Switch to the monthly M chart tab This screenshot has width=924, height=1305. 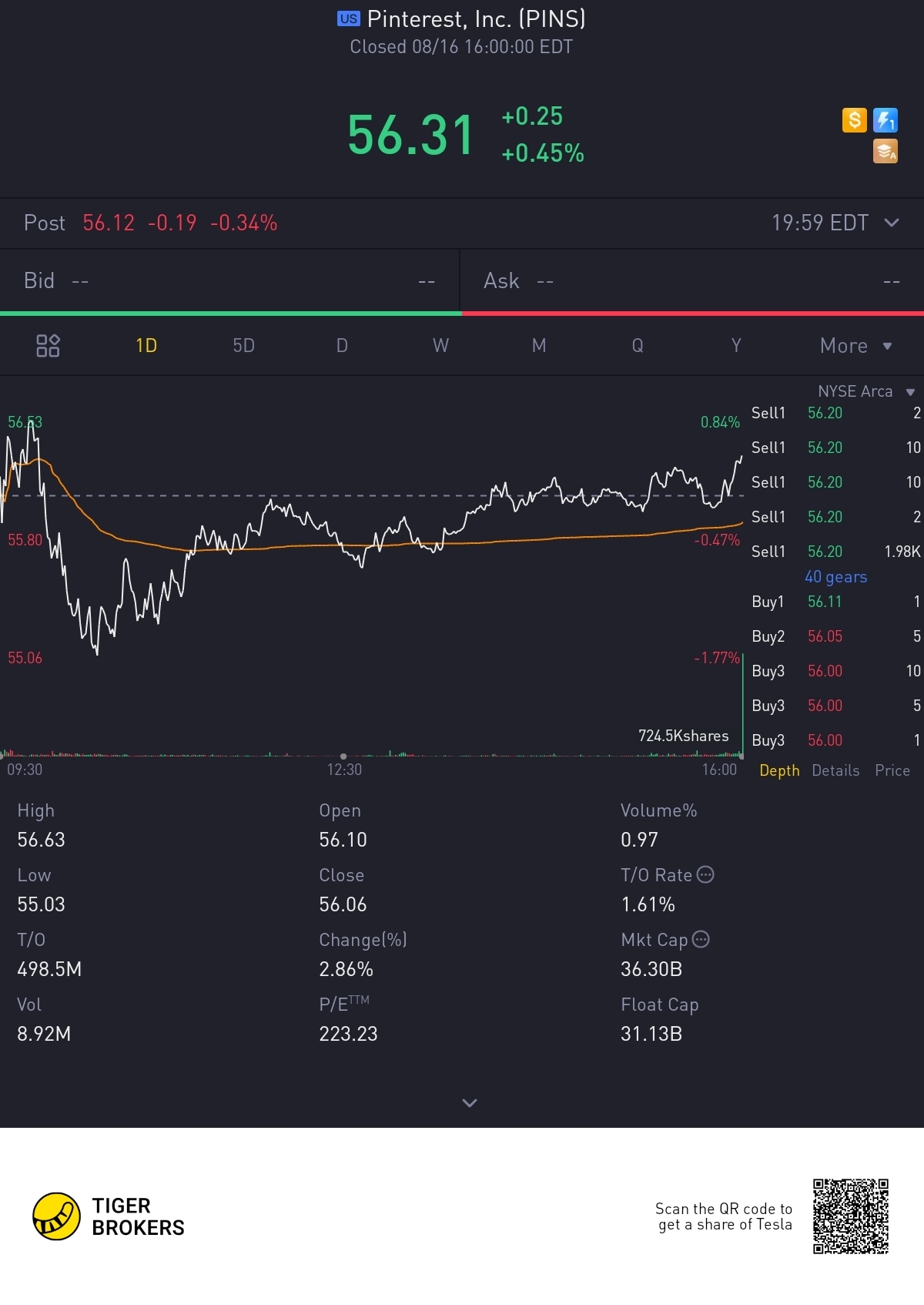click(539, 346)
